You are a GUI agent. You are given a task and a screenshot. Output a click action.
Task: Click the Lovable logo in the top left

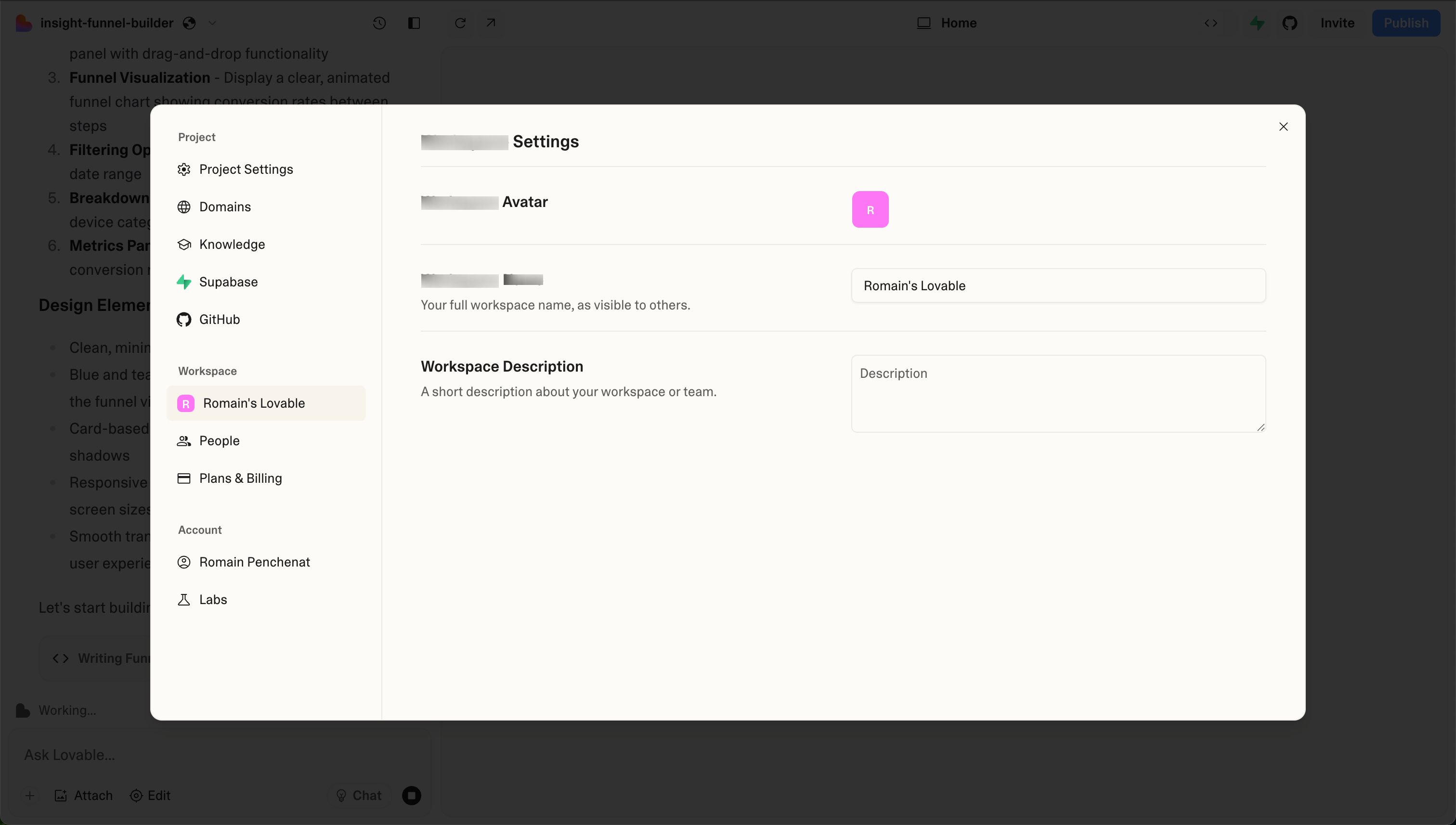click(23, 23)
